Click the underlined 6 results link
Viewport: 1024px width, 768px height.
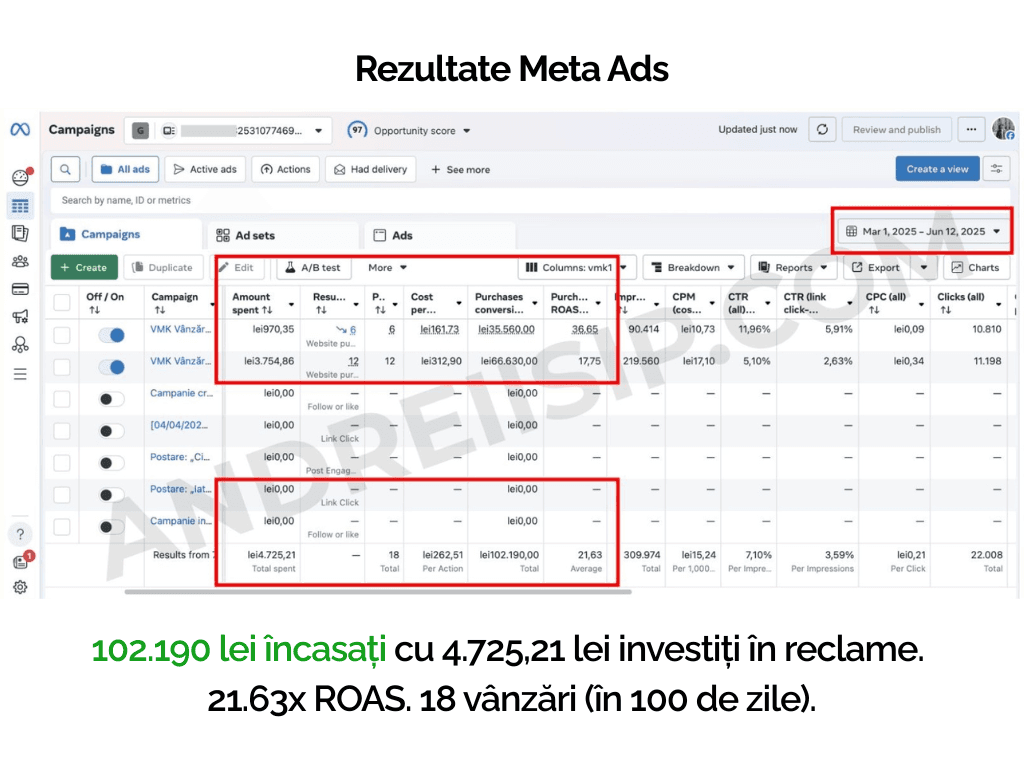tap(353, 330)
